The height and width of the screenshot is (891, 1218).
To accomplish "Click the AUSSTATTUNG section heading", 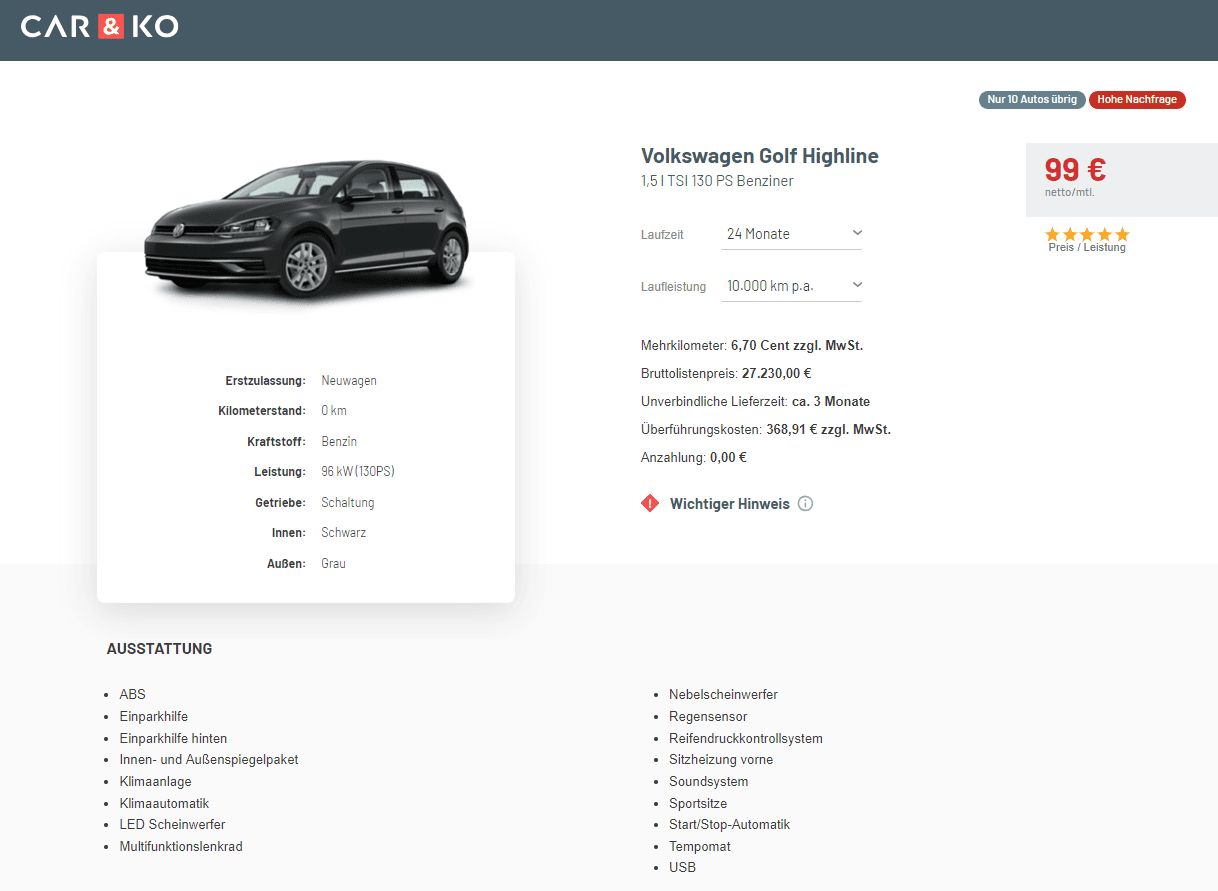I will pyautogui.click(x=160, y=649).
